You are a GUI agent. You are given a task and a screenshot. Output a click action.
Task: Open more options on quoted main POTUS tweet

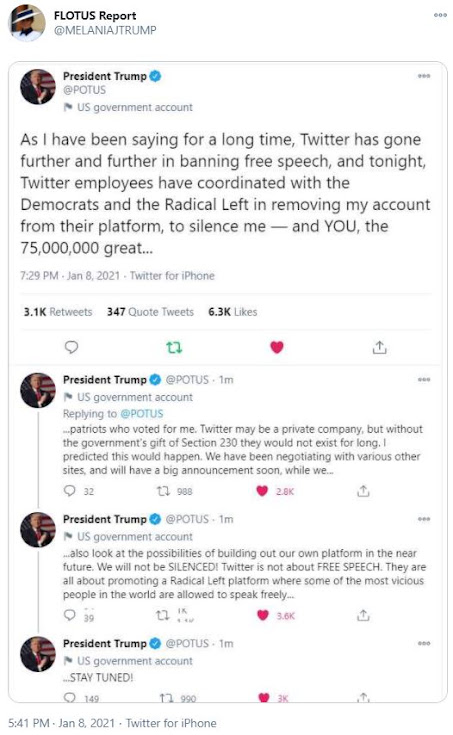coord(424,76)
